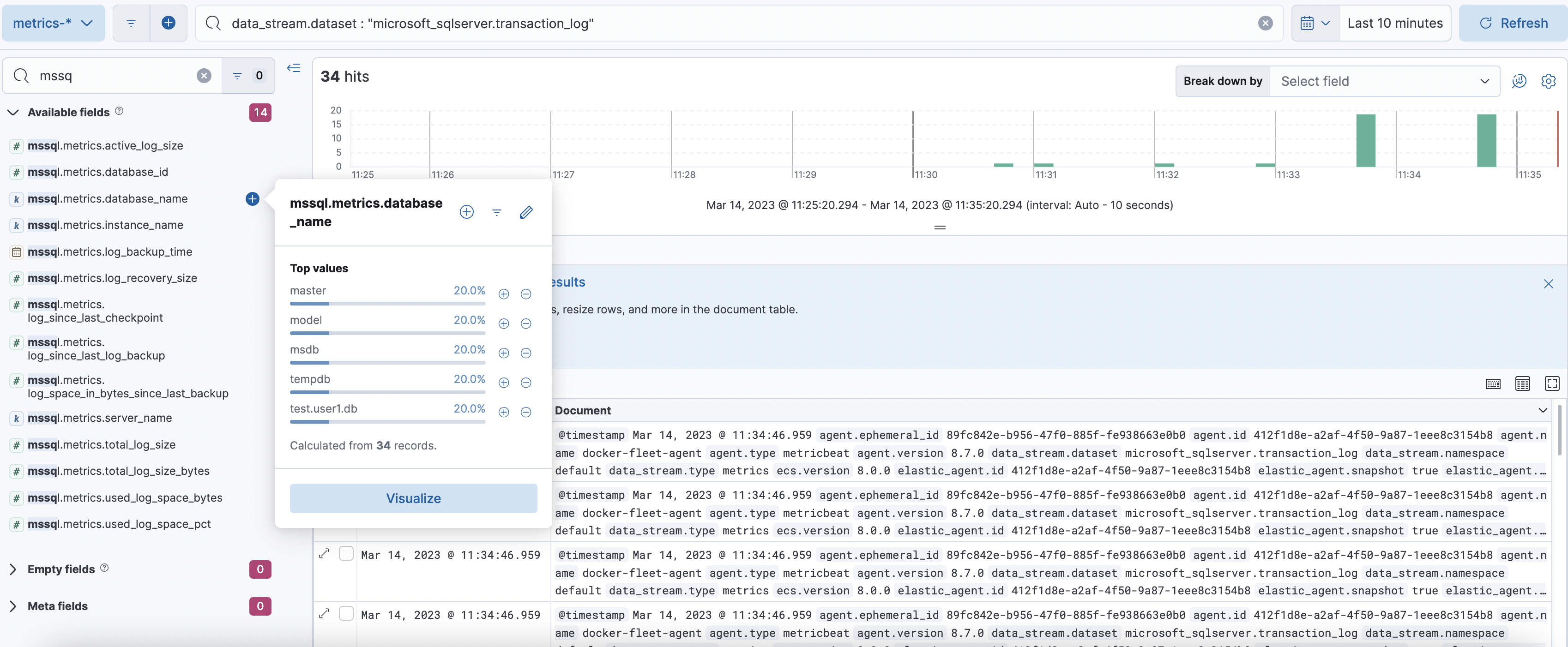Click the edit pencil icon for mssql.metrics.database_name

click(x=526, y=212)
